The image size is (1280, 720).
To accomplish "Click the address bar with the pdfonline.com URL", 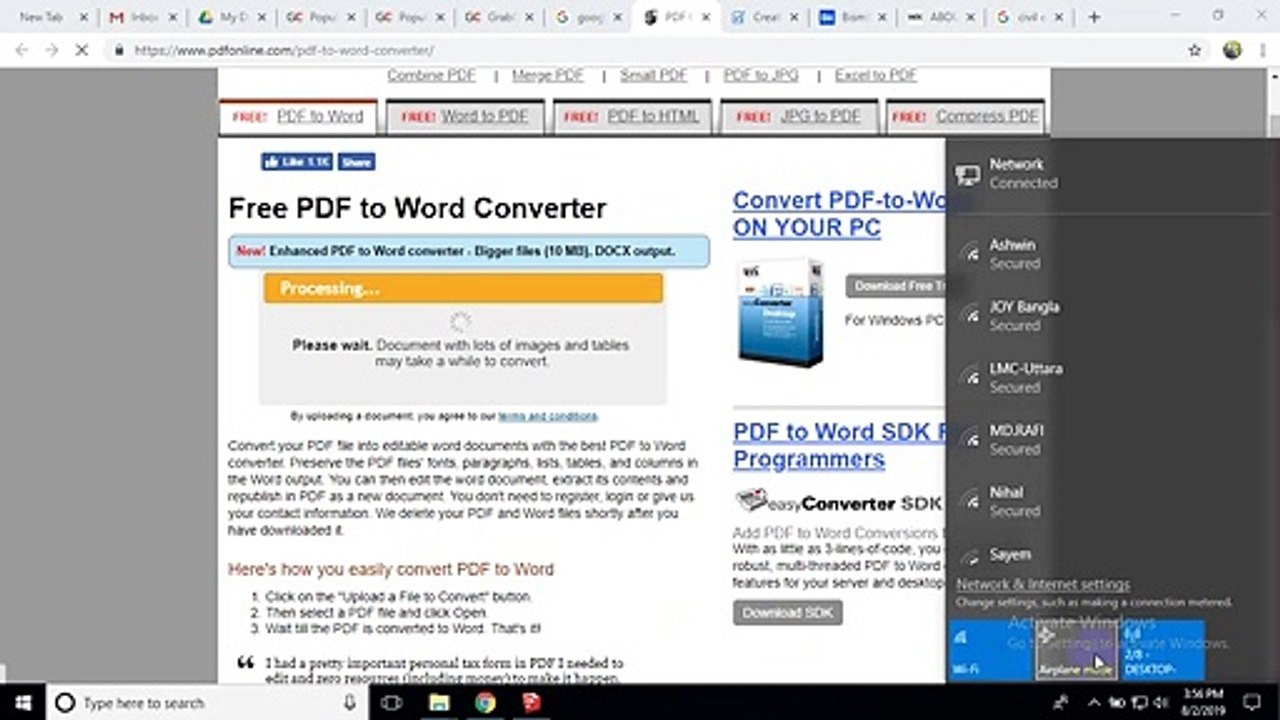I will point(640,50).
